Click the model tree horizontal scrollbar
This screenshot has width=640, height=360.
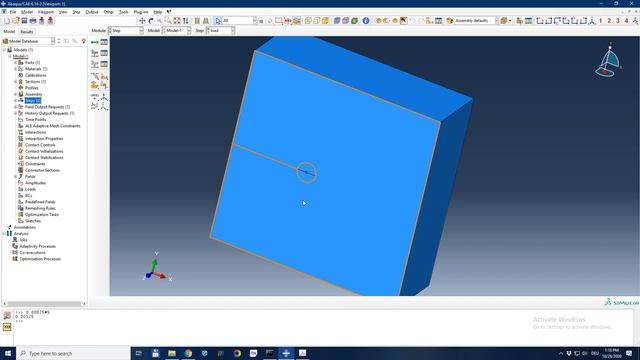pos(44,304)
